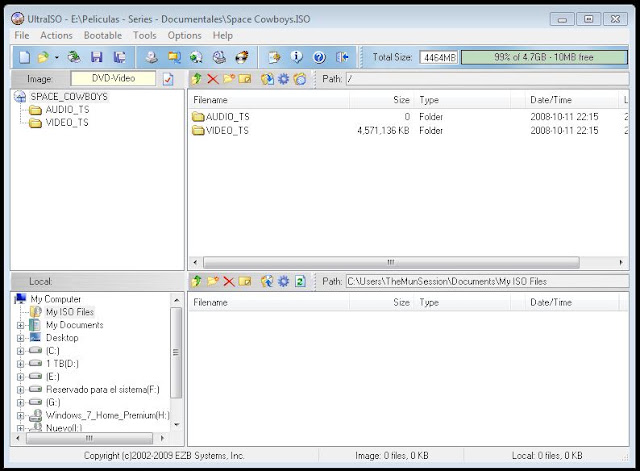The image size is (640, 471).
Task: Expand the (C:) drive node
Action: [20, 351]
